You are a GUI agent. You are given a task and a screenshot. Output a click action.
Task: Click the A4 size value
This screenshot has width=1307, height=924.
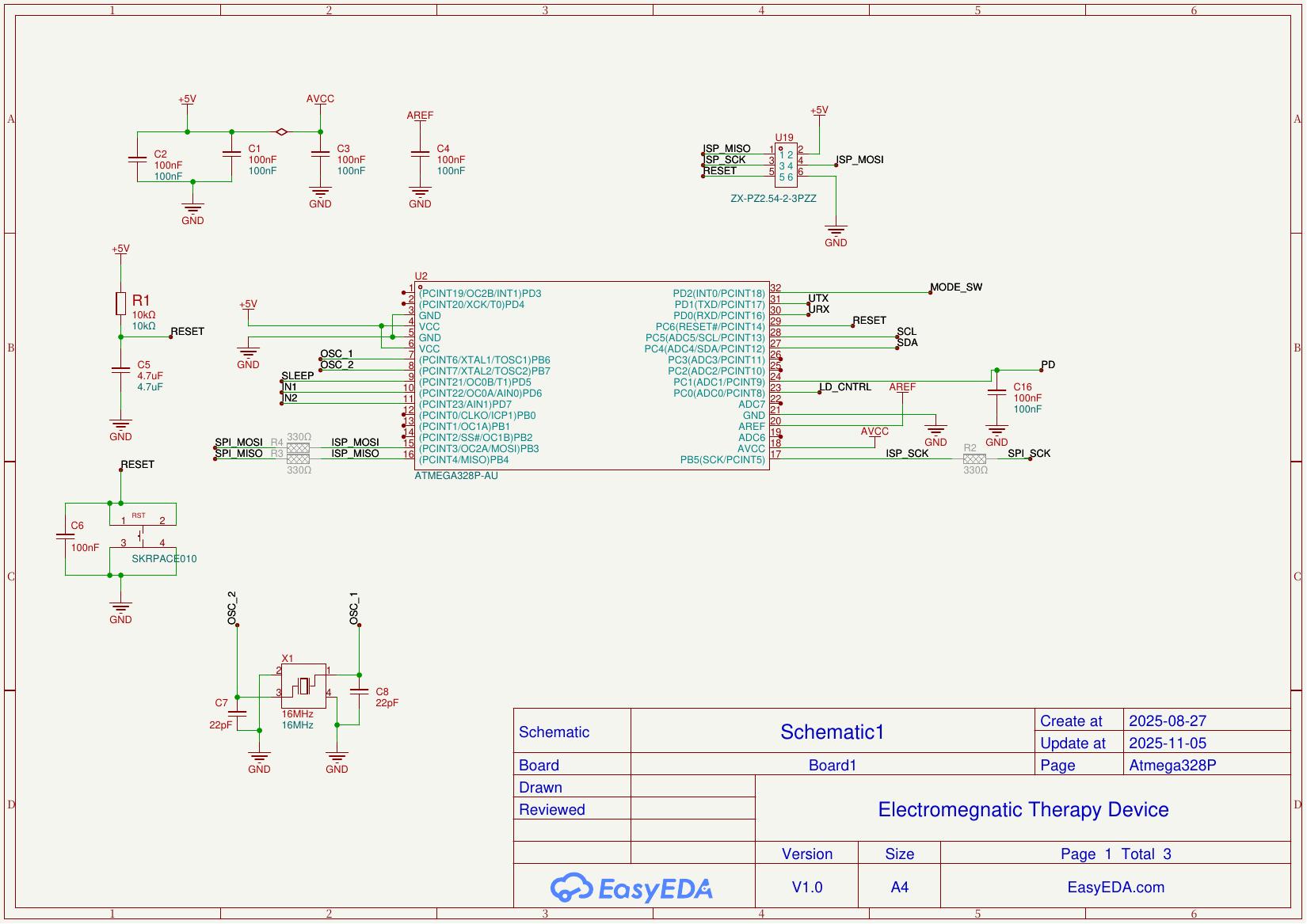[899, 888]
